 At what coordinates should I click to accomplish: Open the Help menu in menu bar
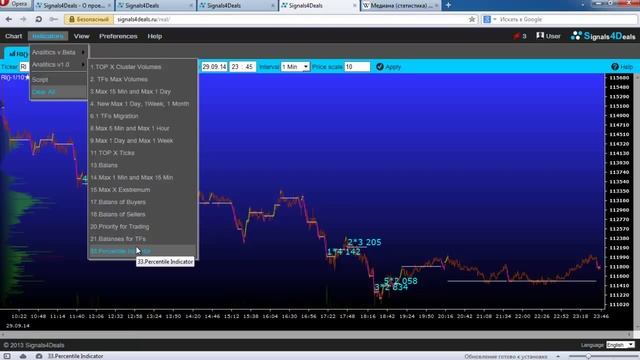155,36
